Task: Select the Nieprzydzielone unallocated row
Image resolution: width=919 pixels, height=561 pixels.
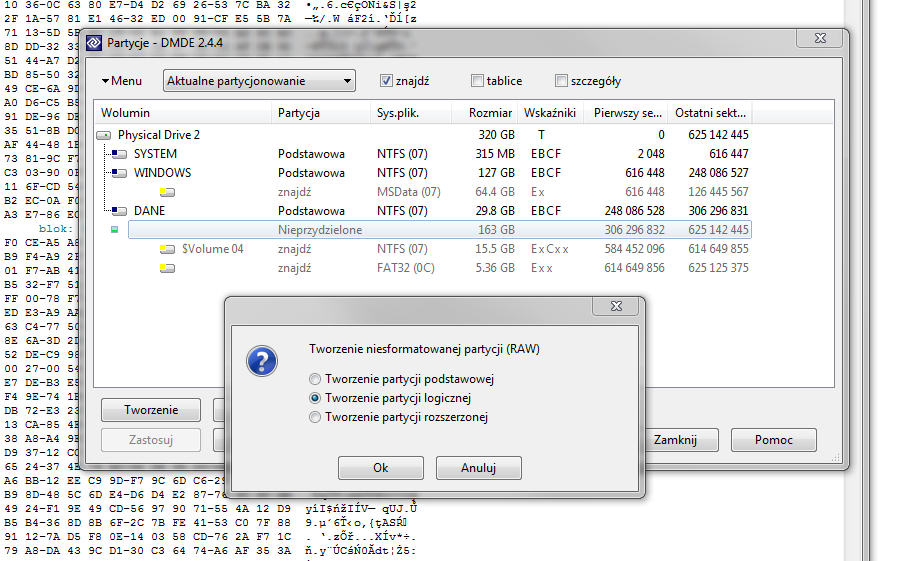Action: coord(440,230)
